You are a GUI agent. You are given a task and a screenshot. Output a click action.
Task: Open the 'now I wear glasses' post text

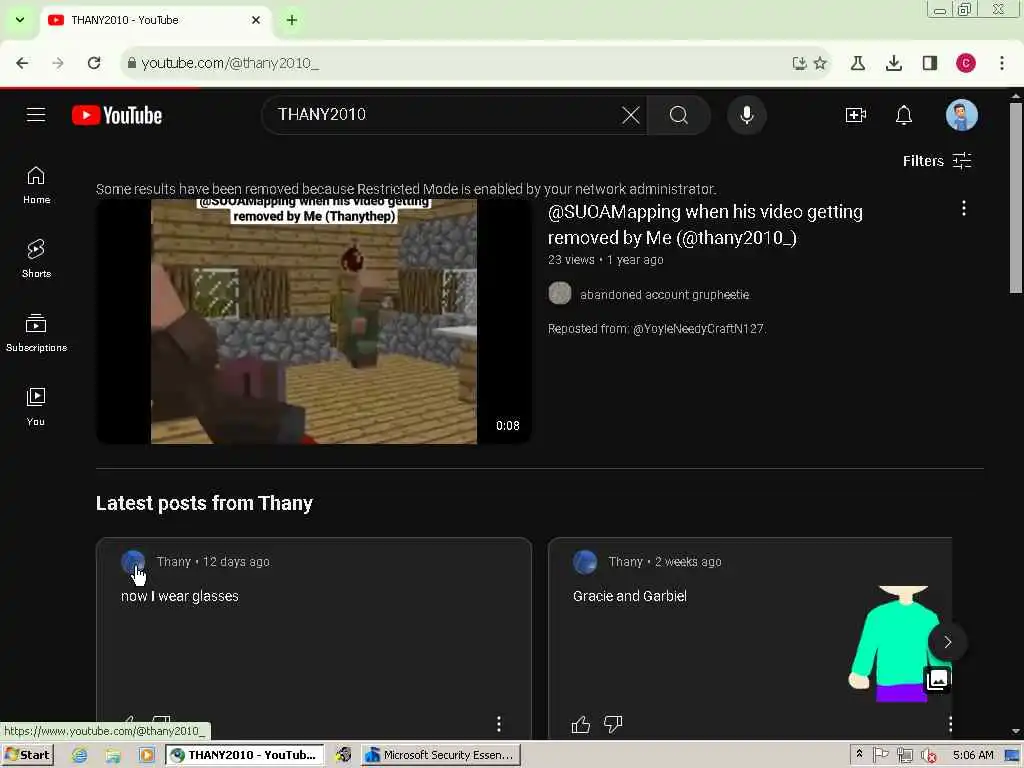tap(180, 596)
